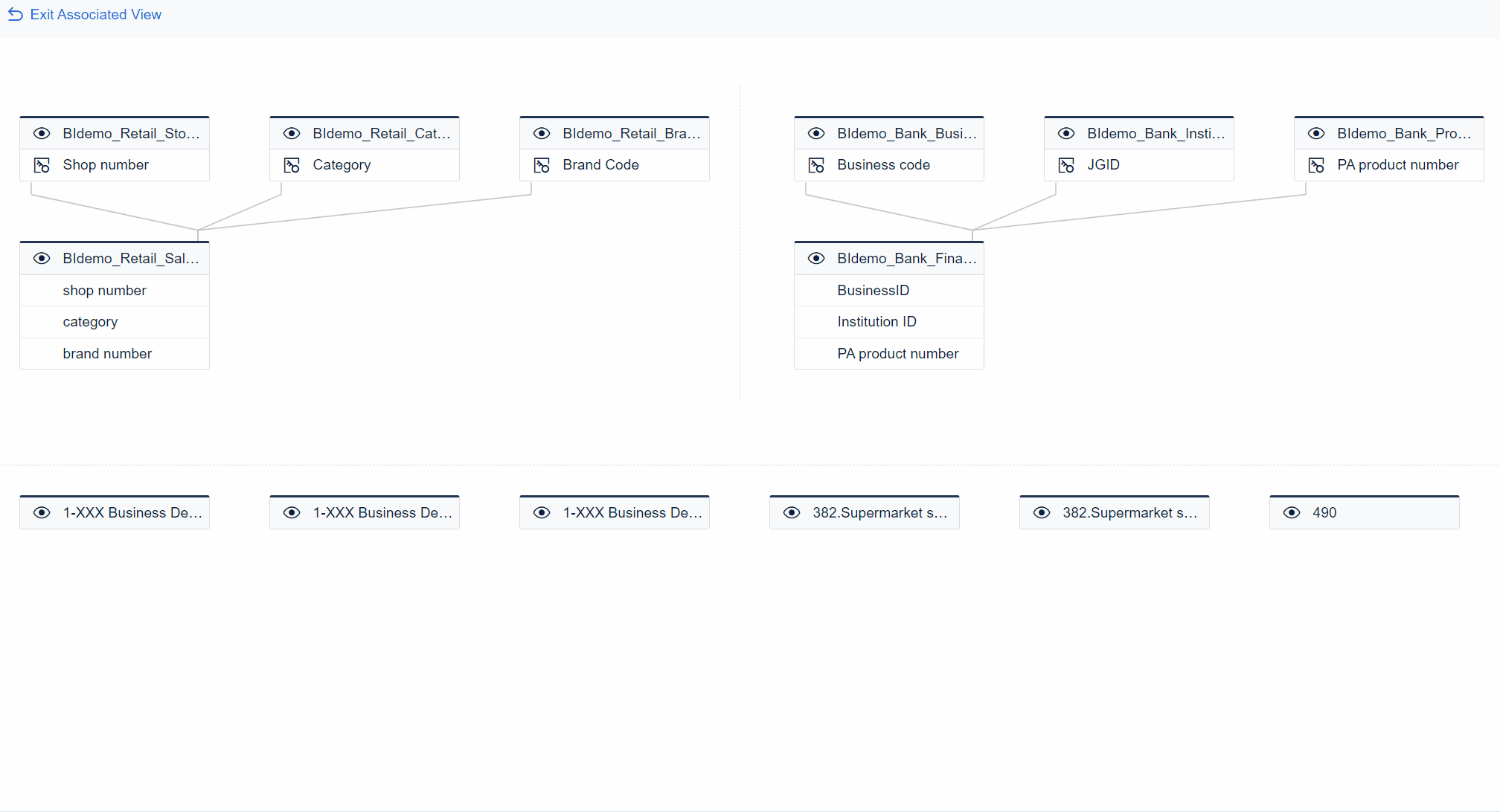The image size is (1500, 812).
Task: Select the first 382.Supermarket table card
Action: click(879, 512)
